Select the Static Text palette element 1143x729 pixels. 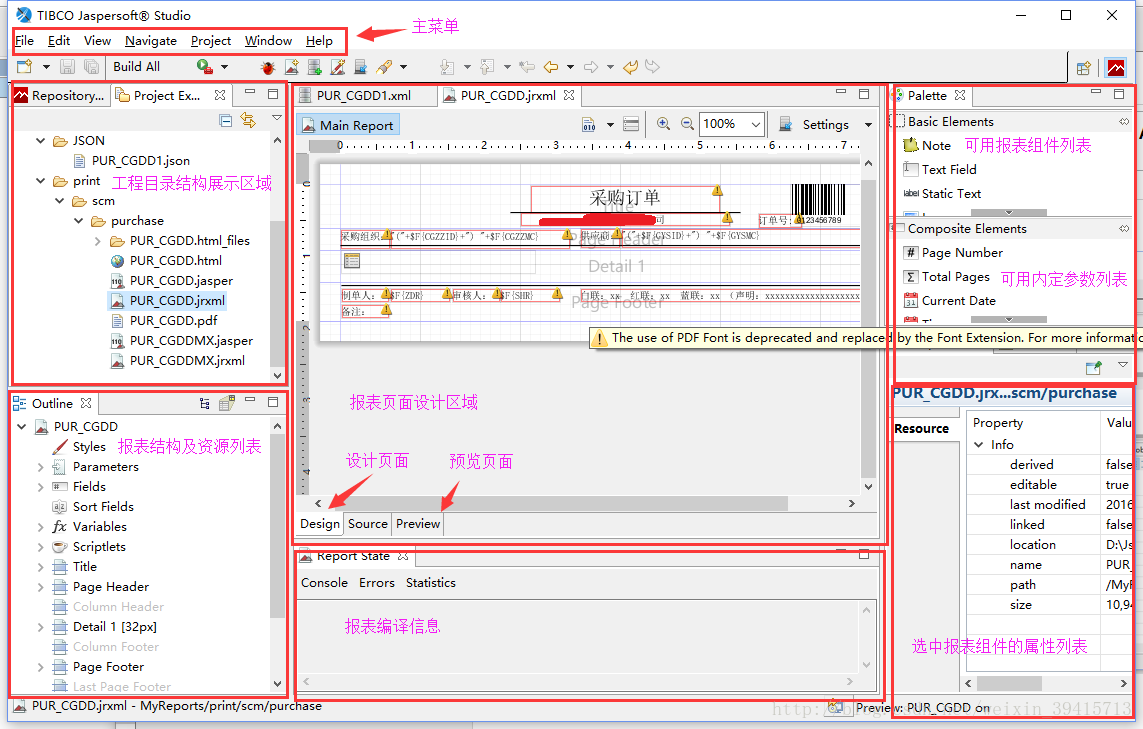point(942,193)
